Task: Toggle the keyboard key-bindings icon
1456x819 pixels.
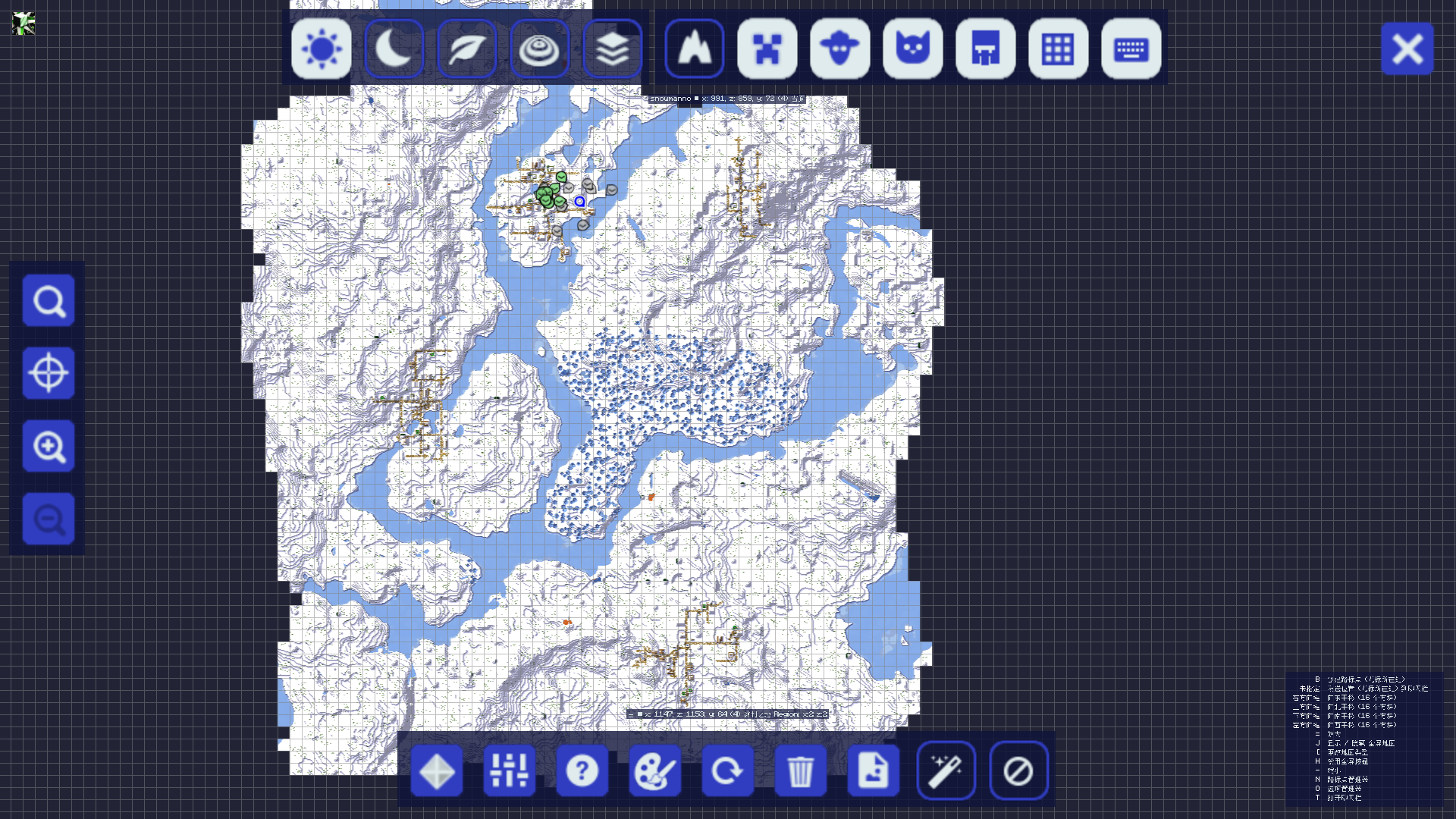Action: point(1131,49)
